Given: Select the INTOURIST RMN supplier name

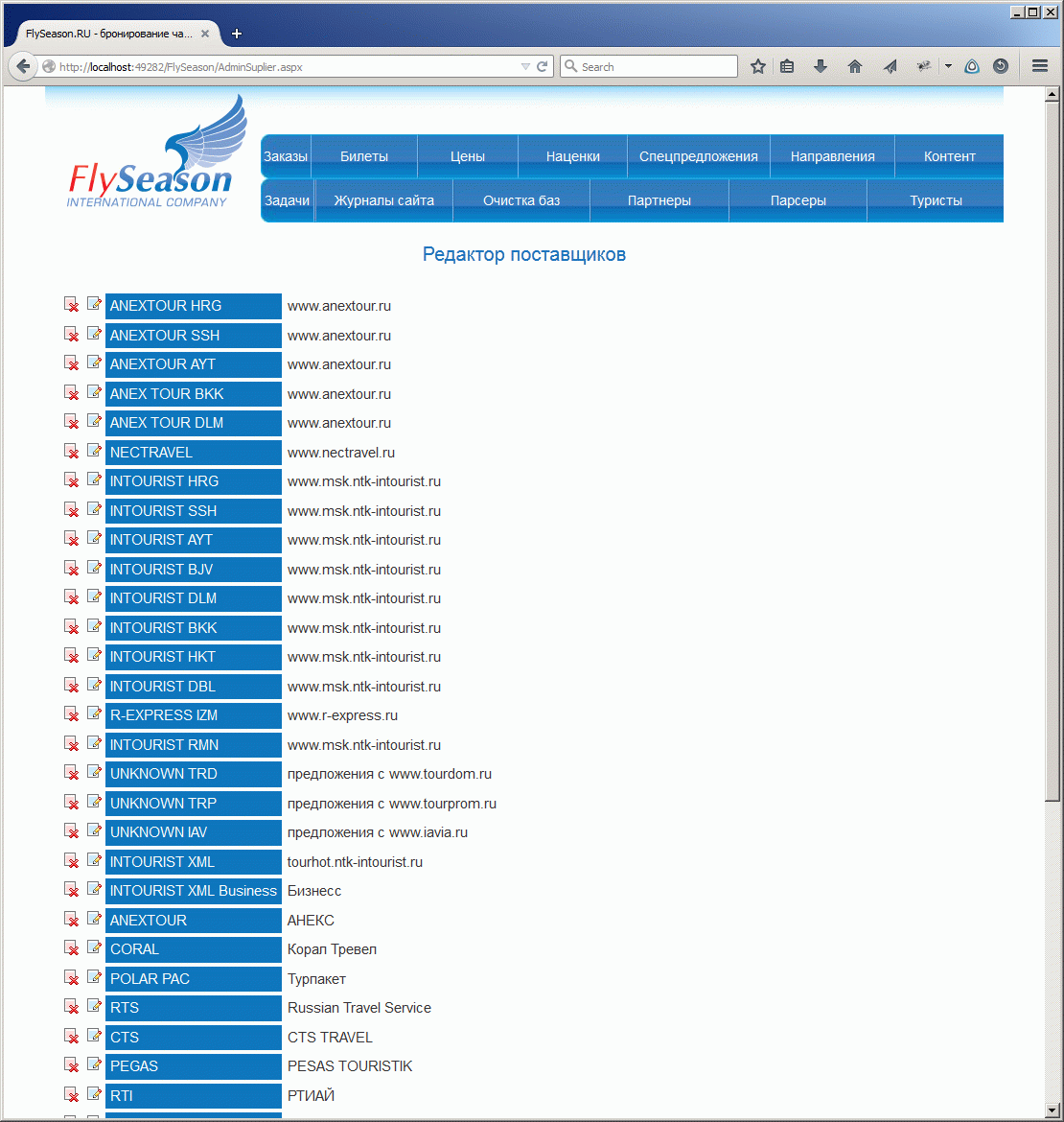Looking at the screenshot, I should (x=193, y=744).
